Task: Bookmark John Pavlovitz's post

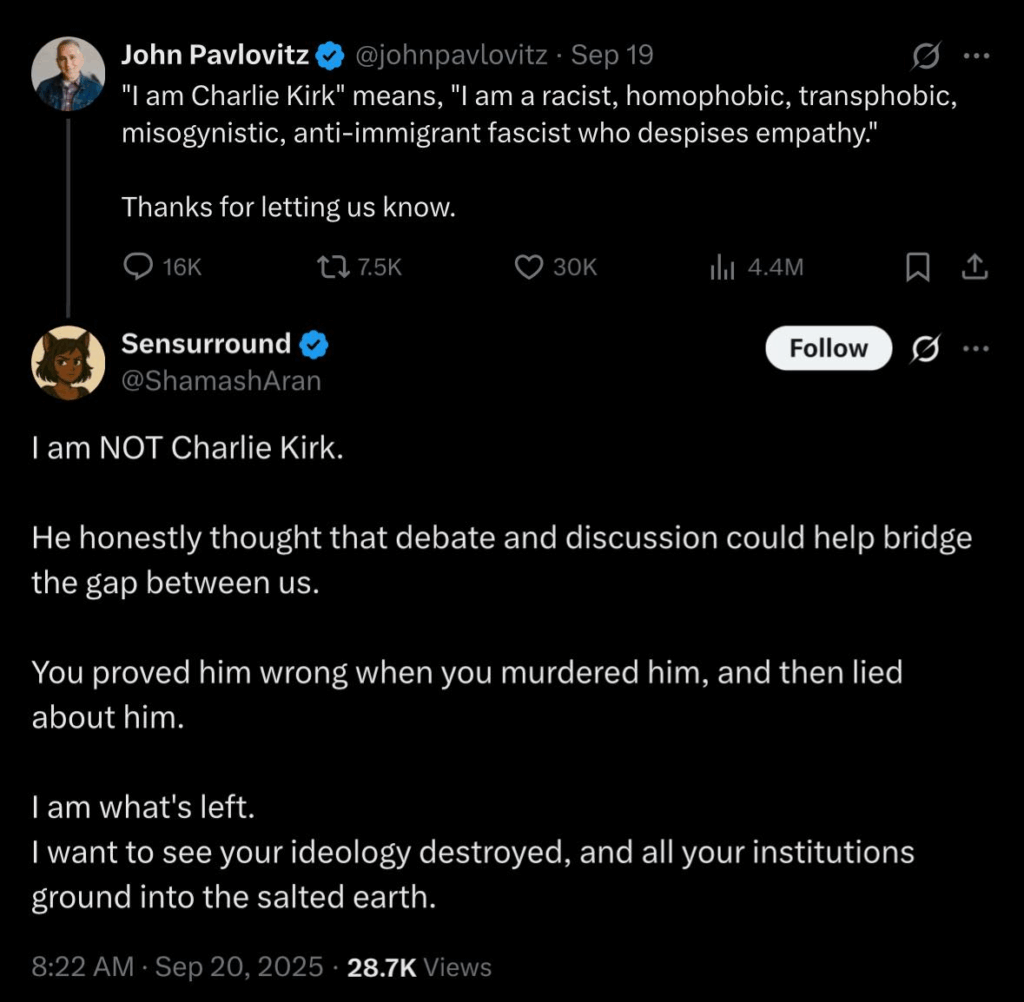Action: tap(917, 267)
